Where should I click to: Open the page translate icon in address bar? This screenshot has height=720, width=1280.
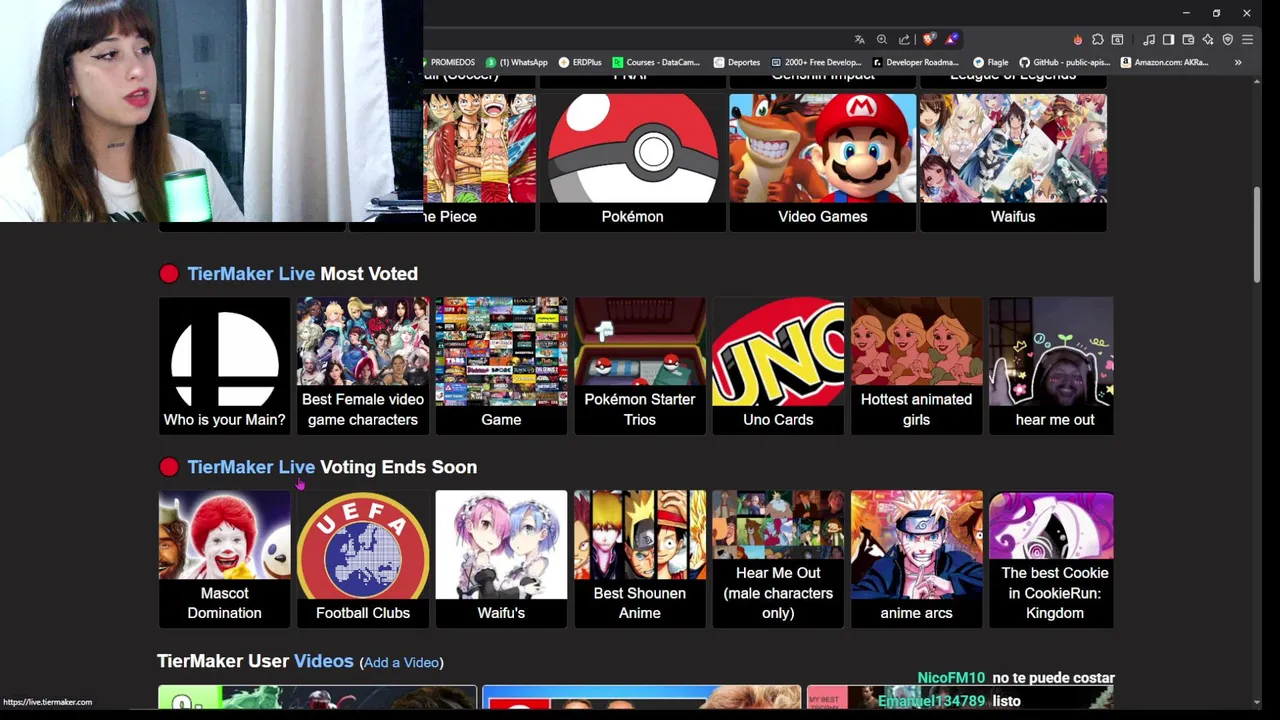click(x=859, y=40)
